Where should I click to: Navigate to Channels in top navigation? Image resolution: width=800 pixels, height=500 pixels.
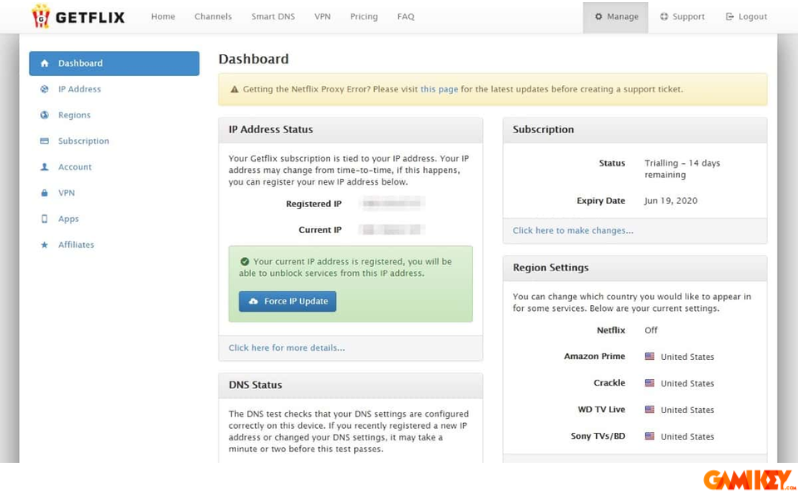(x=213, y=17)
